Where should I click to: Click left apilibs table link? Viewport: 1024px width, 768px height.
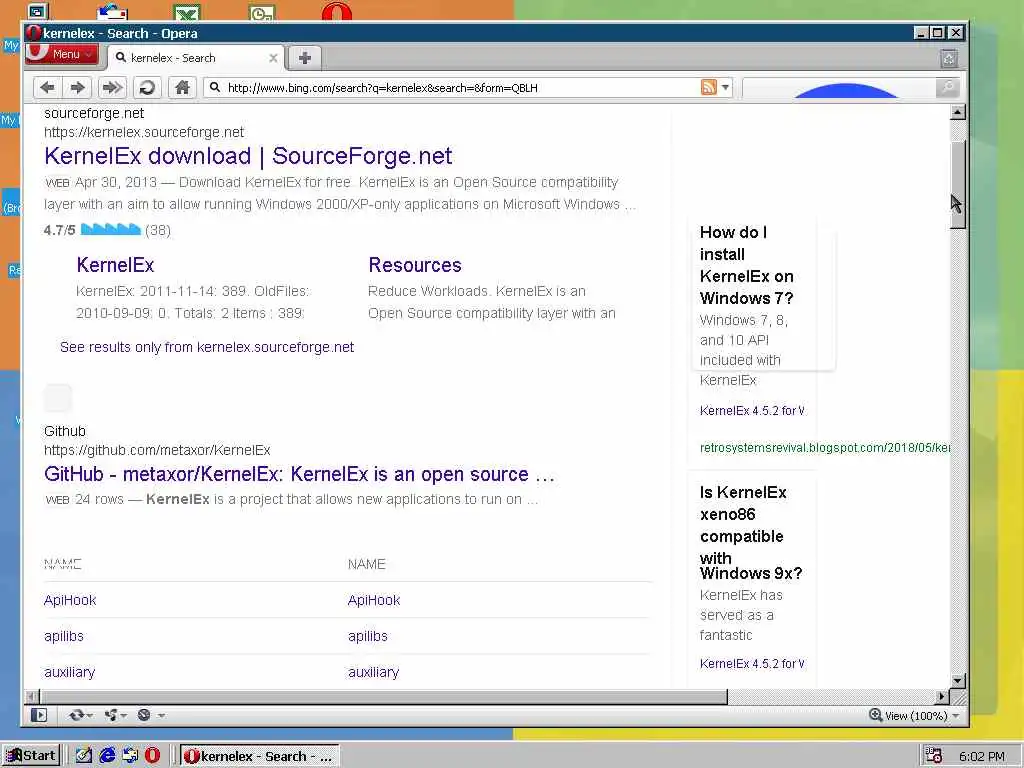(63, 636)
